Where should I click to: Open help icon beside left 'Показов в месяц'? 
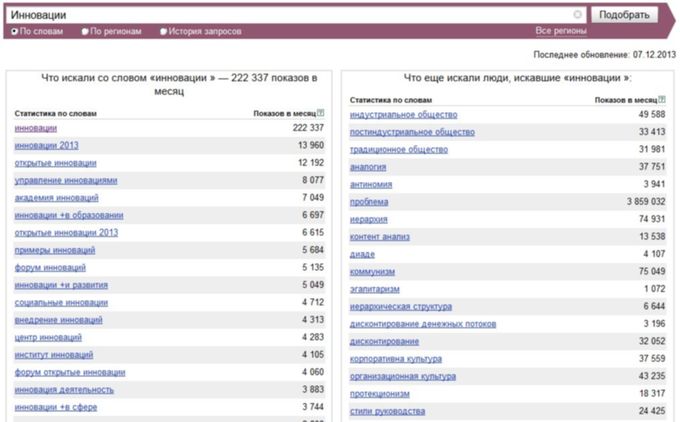[x=320, y=113]
